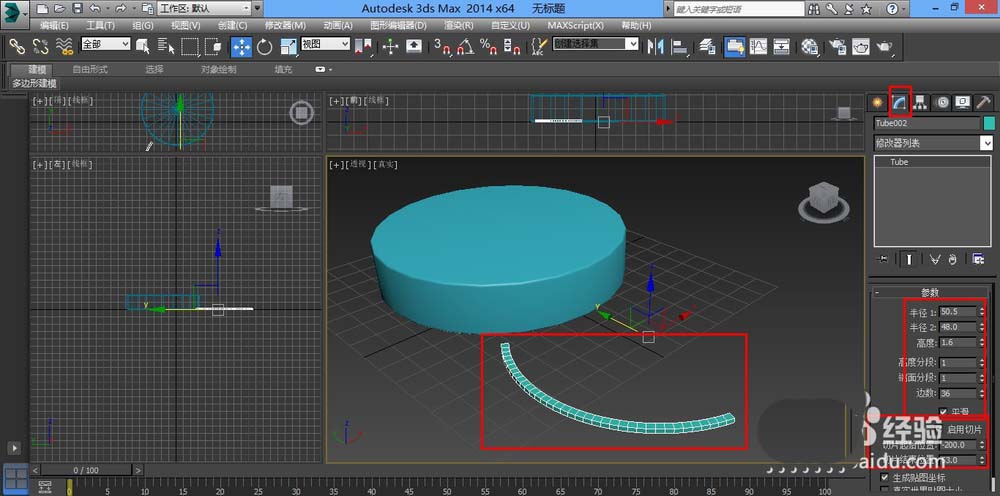Screen dimensions: 1000x496
Task: Click the Tube002 object color swatch
Action: pos(989,123)
